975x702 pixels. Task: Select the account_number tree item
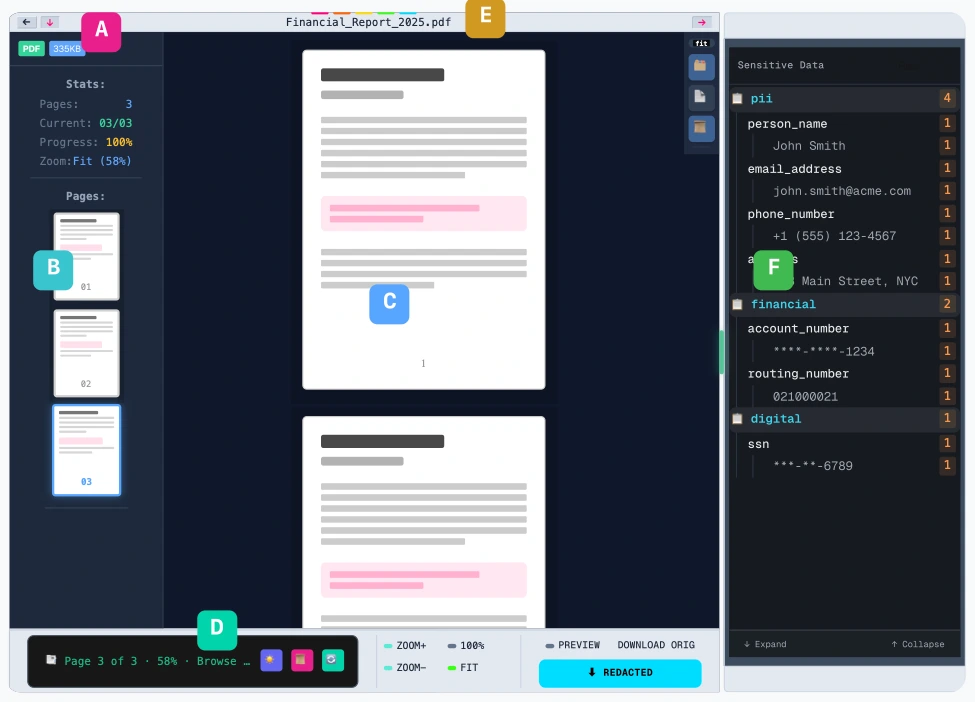tap(846, 328)
